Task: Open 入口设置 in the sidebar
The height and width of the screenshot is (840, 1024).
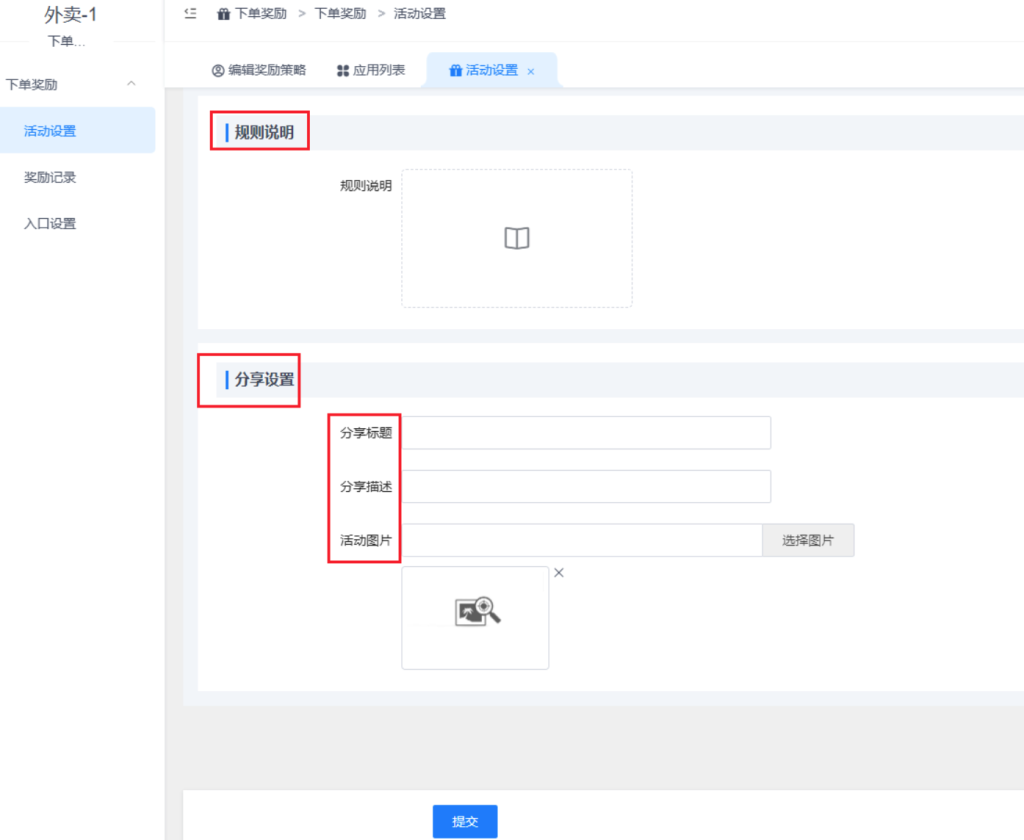Action: point(50,223)
